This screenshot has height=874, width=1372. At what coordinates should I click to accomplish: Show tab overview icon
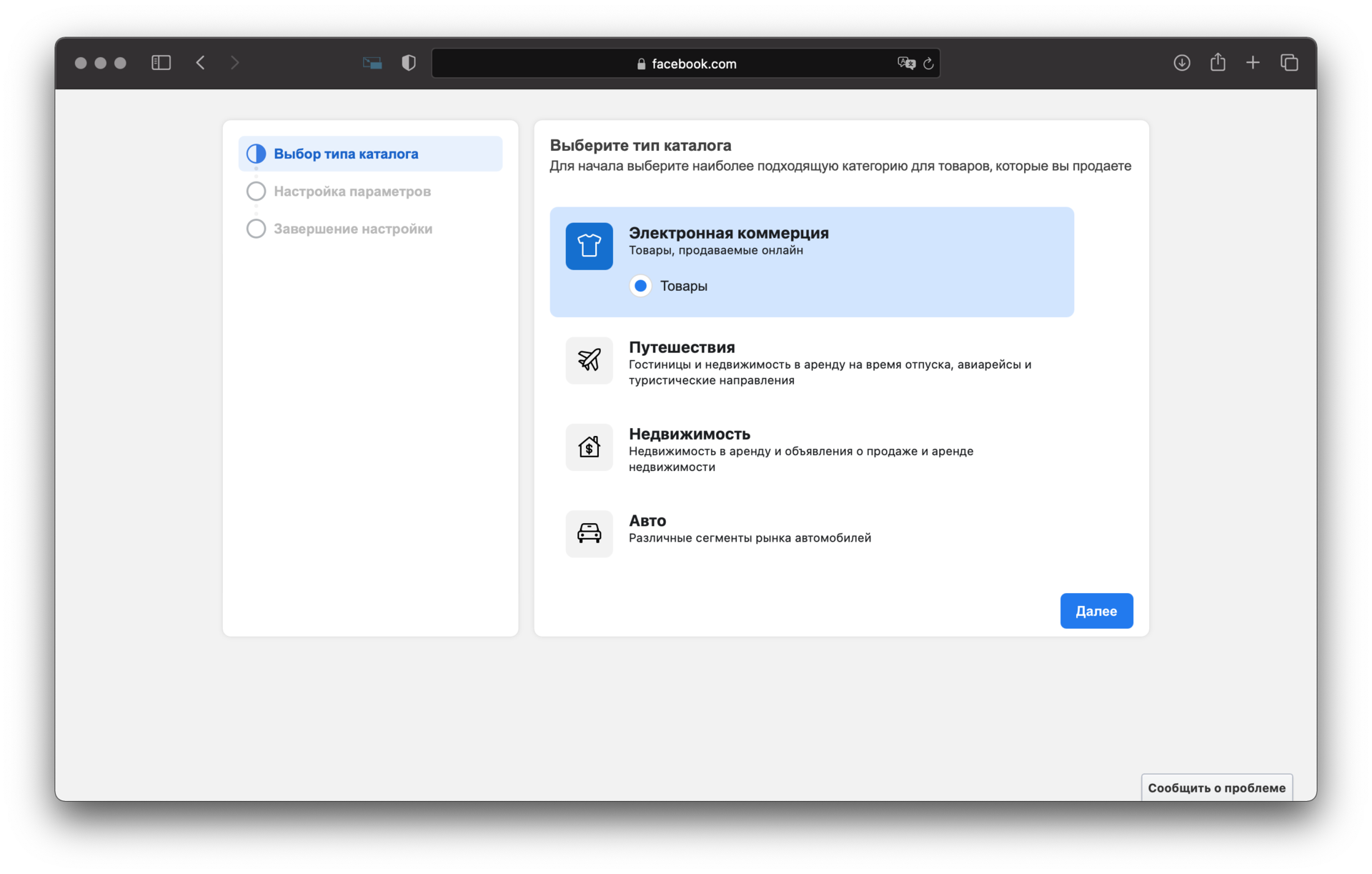tap(1289, 63)
